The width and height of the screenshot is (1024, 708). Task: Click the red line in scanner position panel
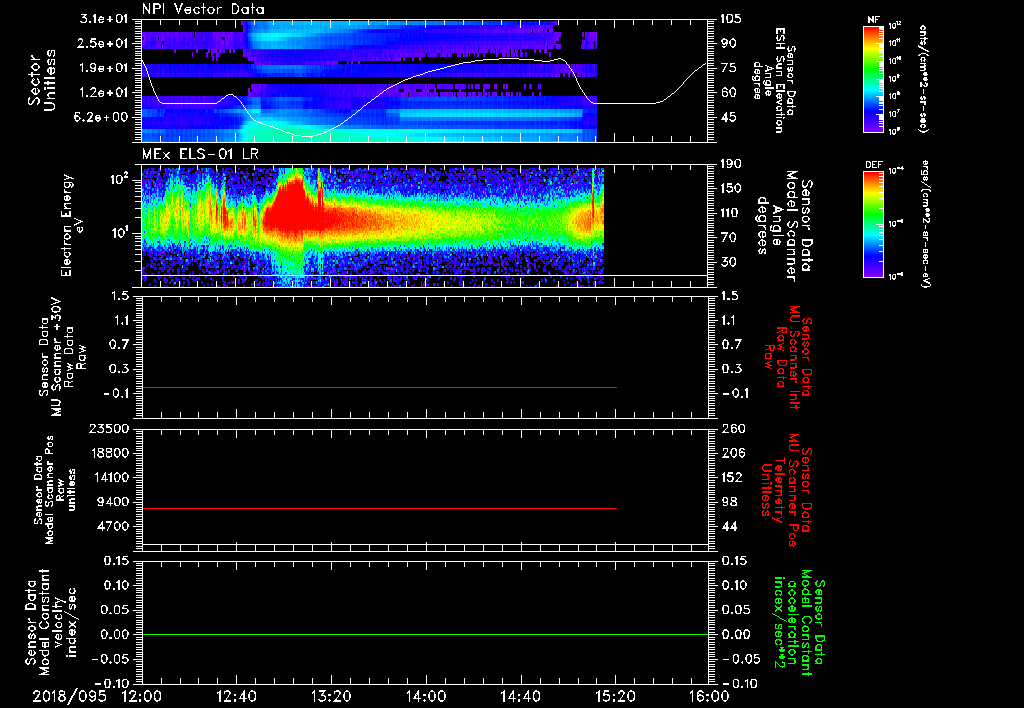coord(379,508)
